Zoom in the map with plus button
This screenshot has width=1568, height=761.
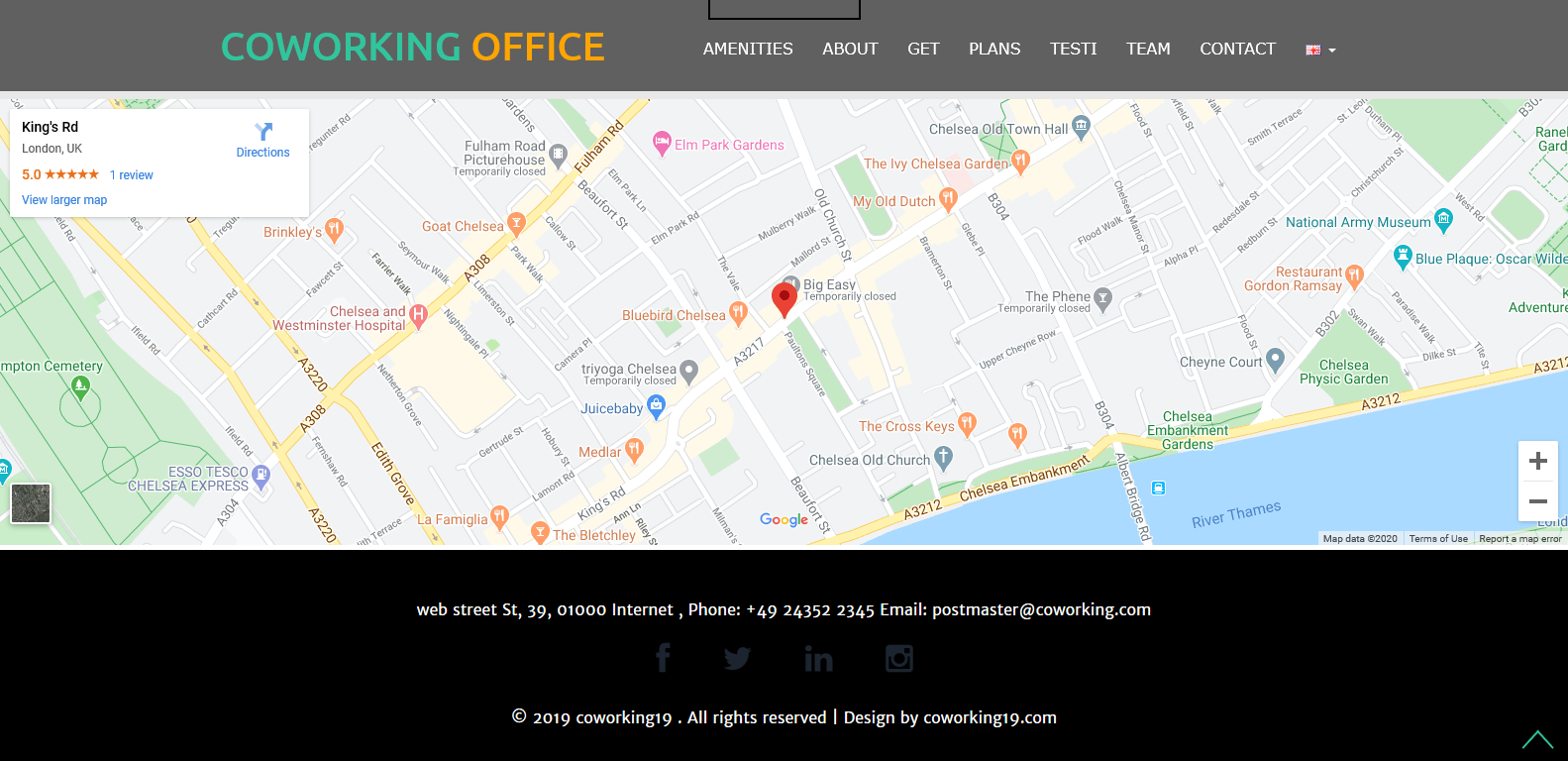[1538, 461]
